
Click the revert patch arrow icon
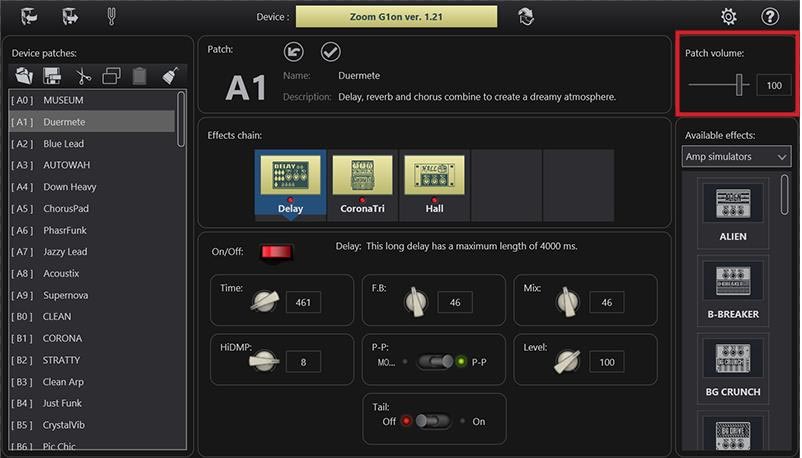click(x=294, y=50)
